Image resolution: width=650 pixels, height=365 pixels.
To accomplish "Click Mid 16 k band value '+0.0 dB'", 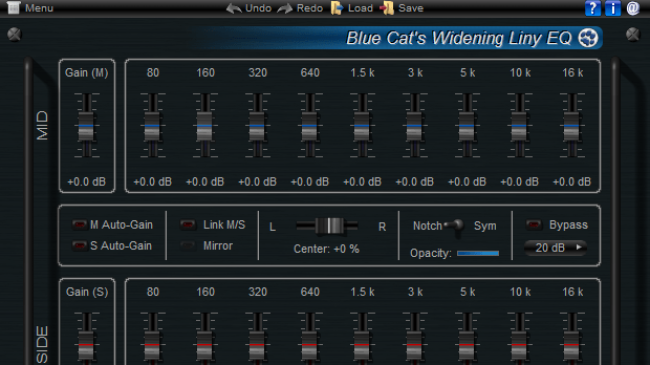I will click(572, 182).
